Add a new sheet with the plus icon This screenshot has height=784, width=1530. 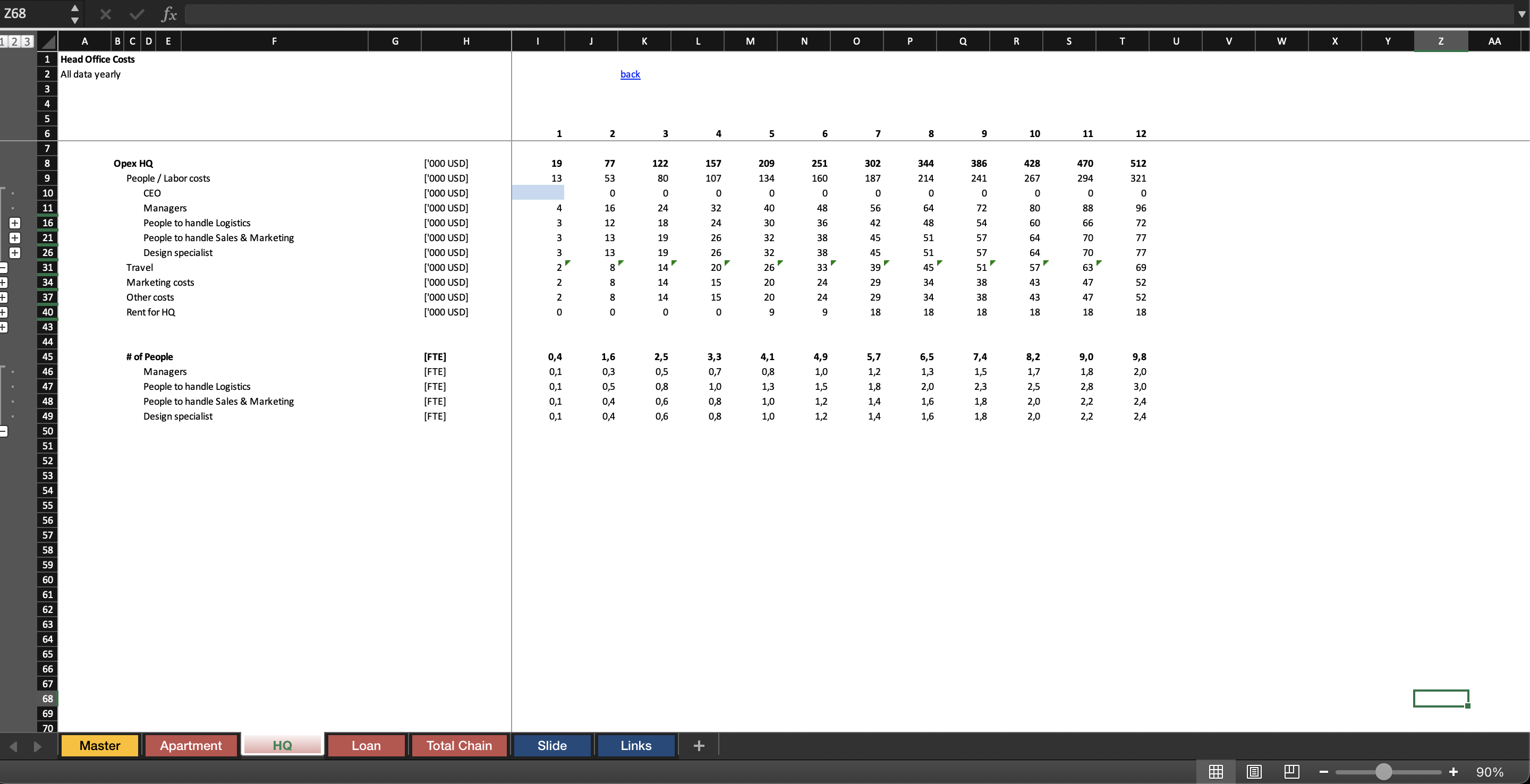tap(699, 745)
